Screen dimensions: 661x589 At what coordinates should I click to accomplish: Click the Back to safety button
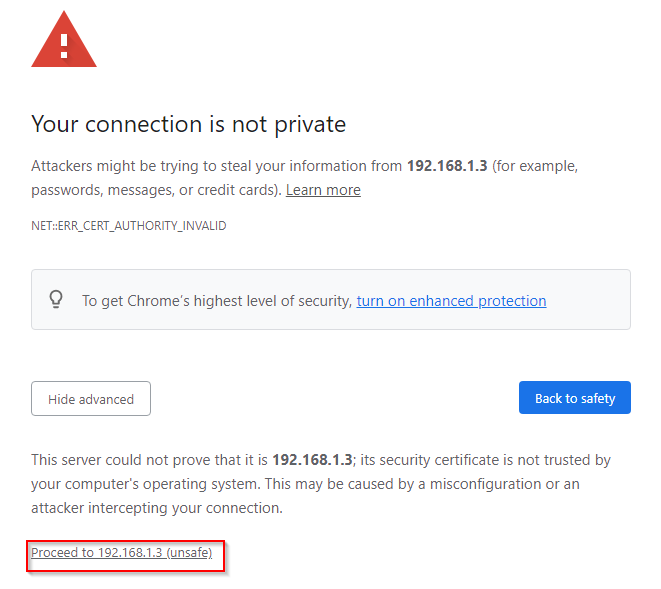point(575,398)
